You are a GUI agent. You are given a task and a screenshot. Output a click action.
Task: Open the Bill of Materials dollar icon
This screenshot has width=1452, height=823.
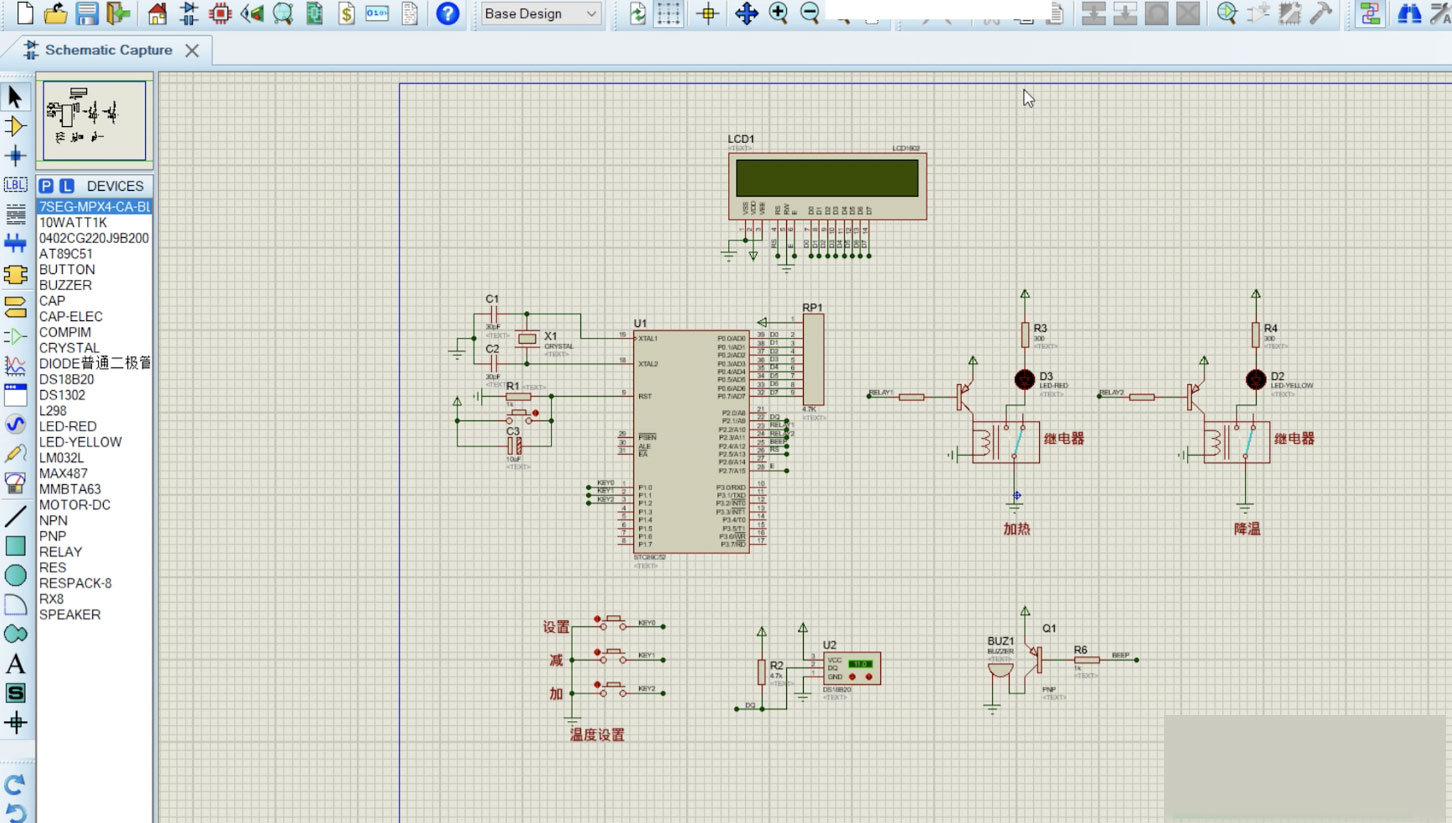pos(346,13)
